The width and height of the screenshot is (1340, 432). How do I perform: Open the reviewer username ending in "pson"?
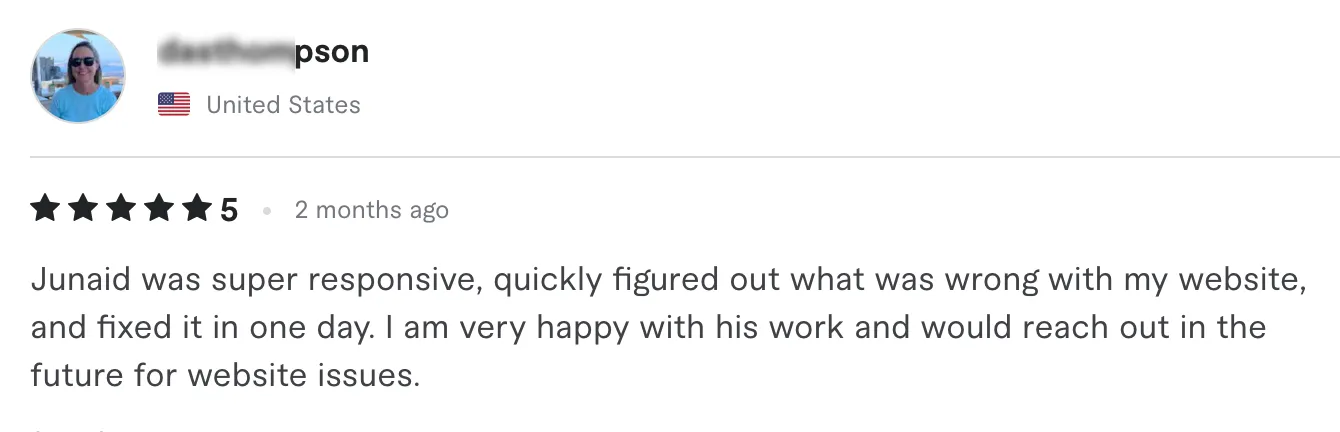coord(264,52)
